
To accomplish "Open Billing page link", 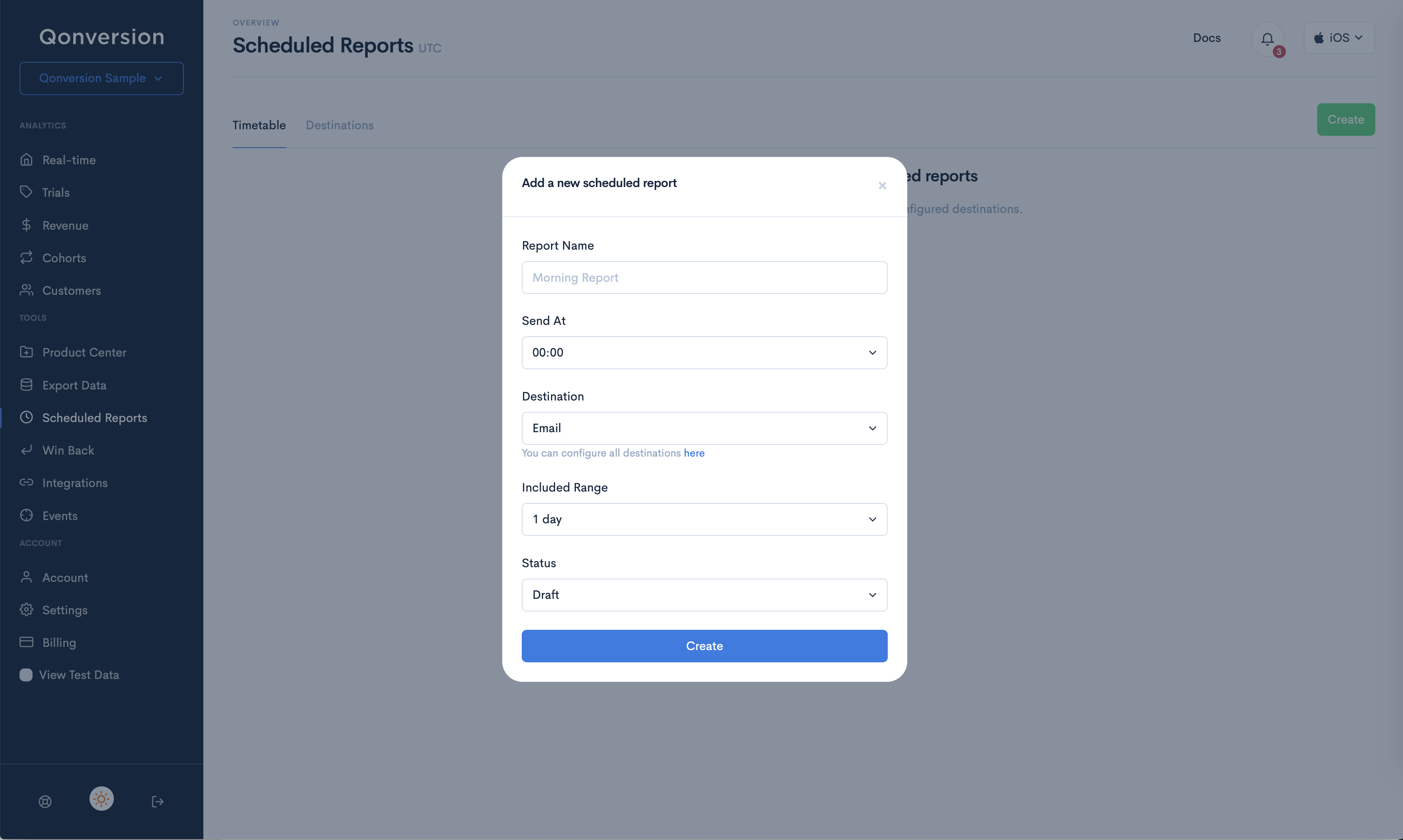I will click(x=59, y=642).
